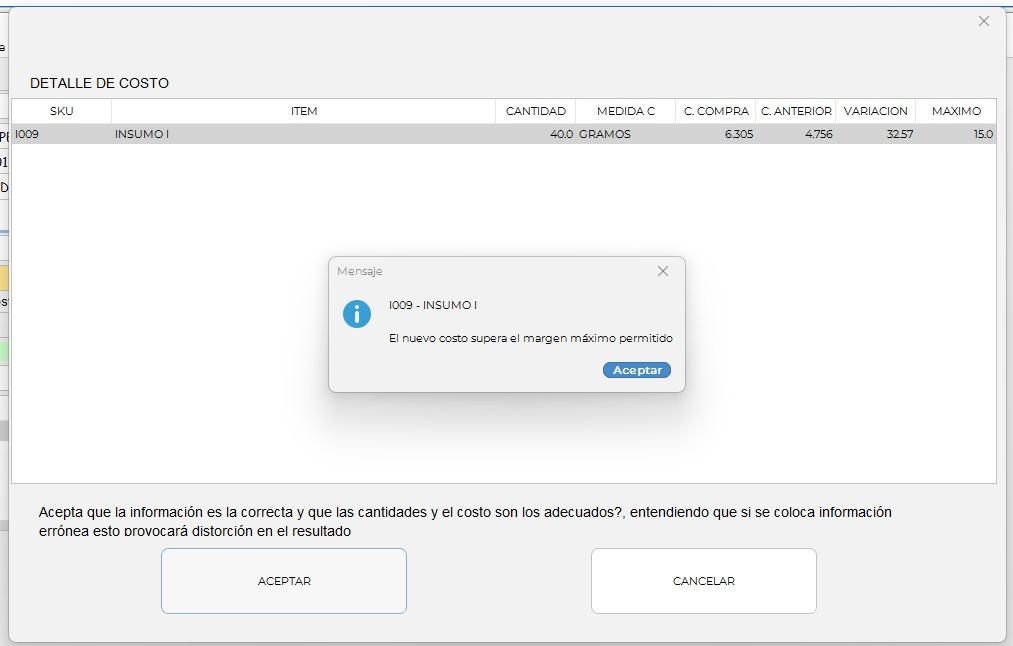Click the GRAMOS measure cell

[x=625, y=134]
